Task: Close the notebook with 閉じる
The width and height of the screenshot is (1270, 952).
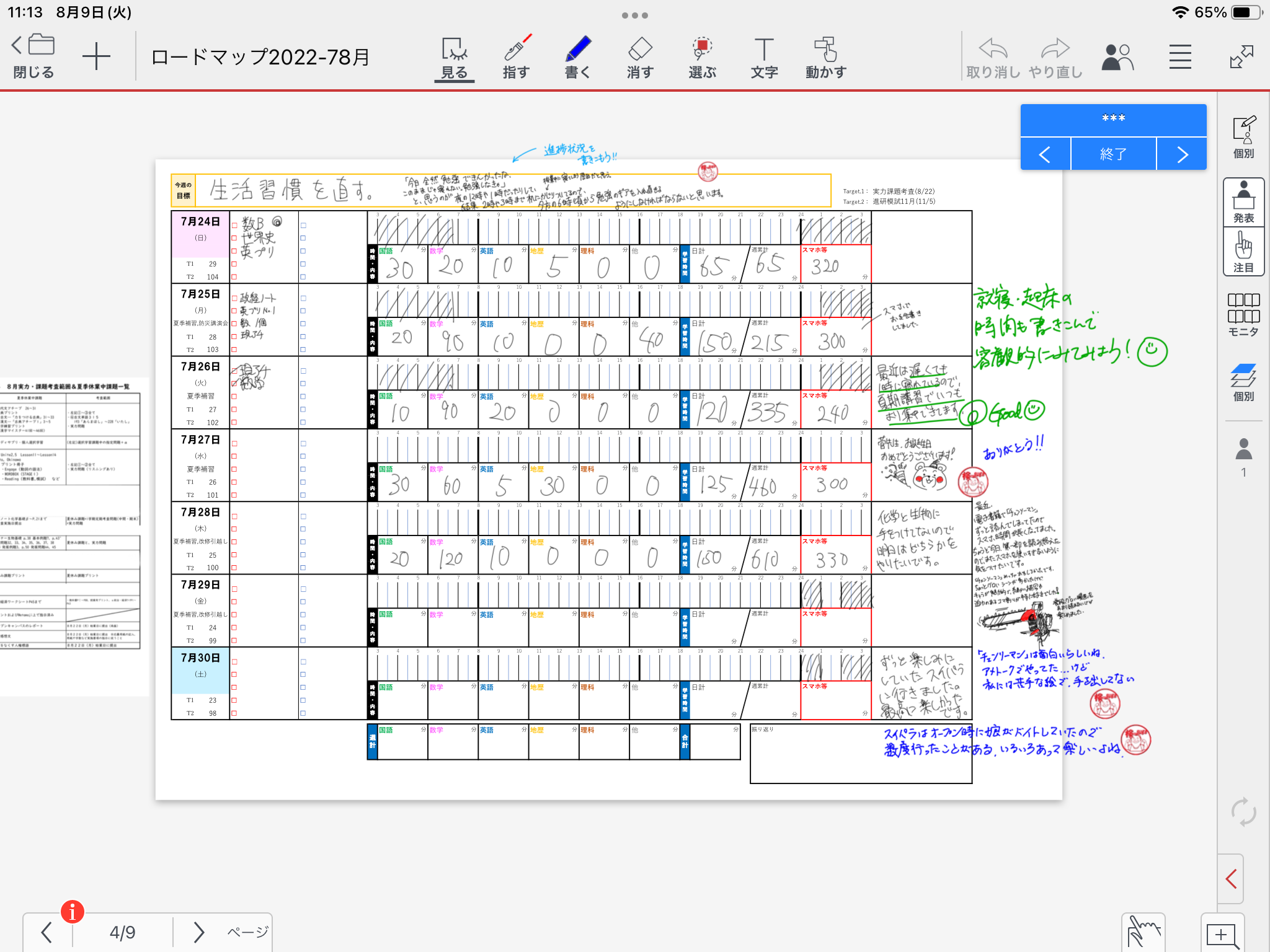Action: pyautogui.click(x=33, y=57)
